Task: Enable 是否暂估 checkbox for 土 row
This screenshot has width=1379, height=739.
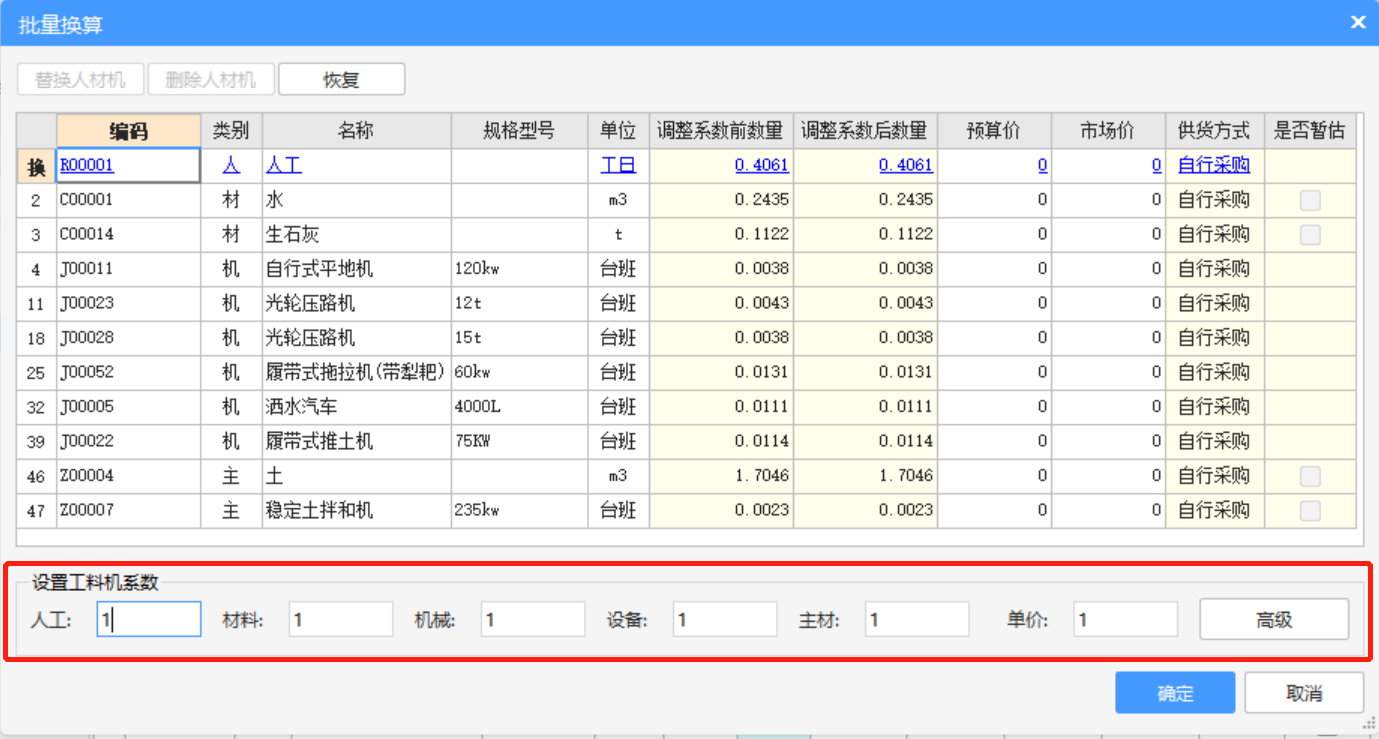Action: tap(1309, 477)
